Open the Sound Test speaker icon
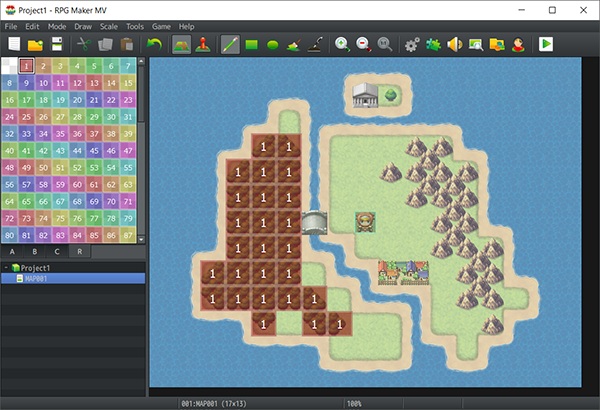This screenshot has width=600, height=410. tap(455, 44)
